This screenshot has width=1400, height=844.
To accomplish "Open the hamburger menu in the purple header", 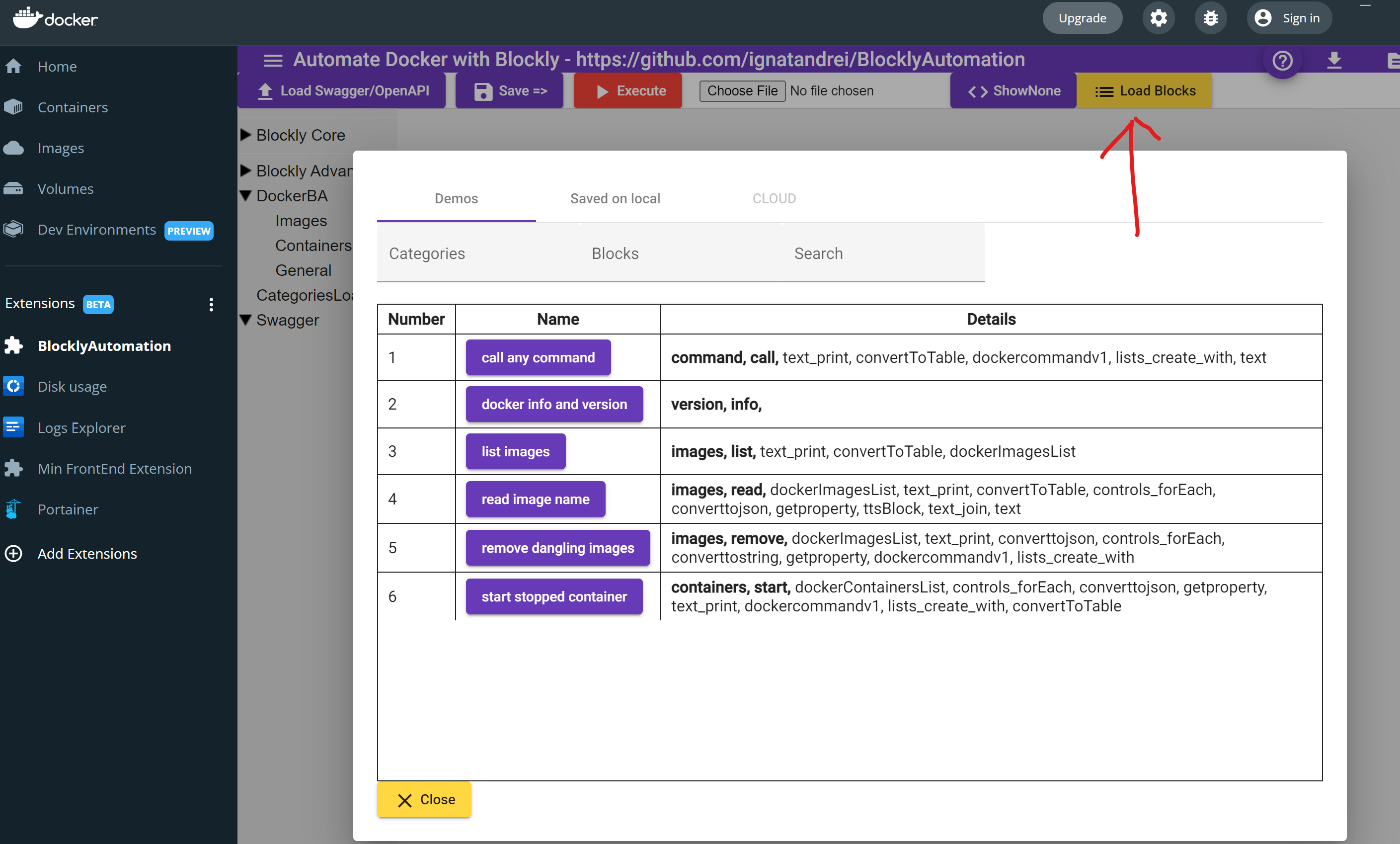I will [273, 60].
